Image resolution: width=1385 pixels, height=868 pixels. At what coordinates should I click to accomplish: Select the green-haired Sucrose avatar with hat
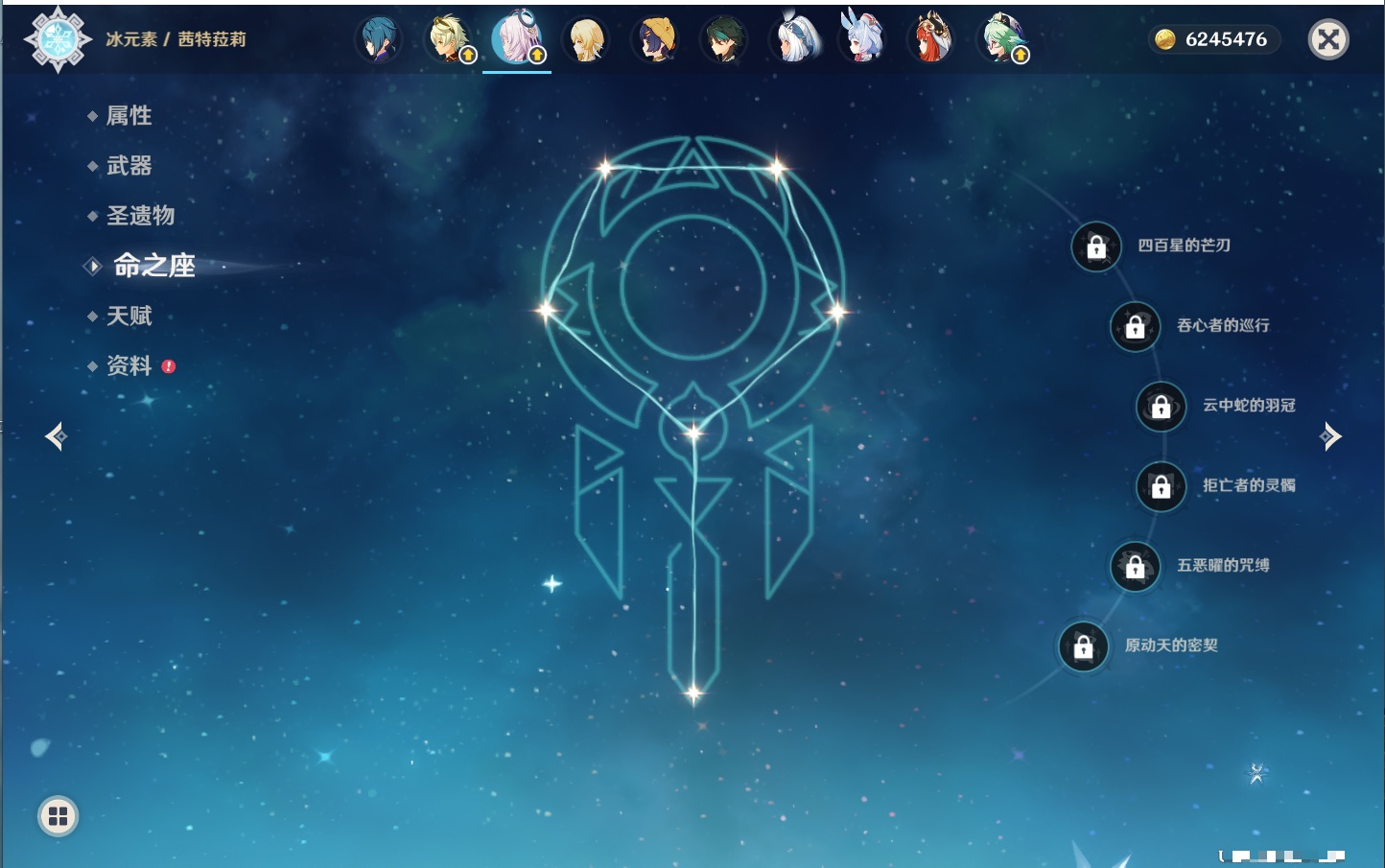pyautogui.click(x=1000, y=39)
